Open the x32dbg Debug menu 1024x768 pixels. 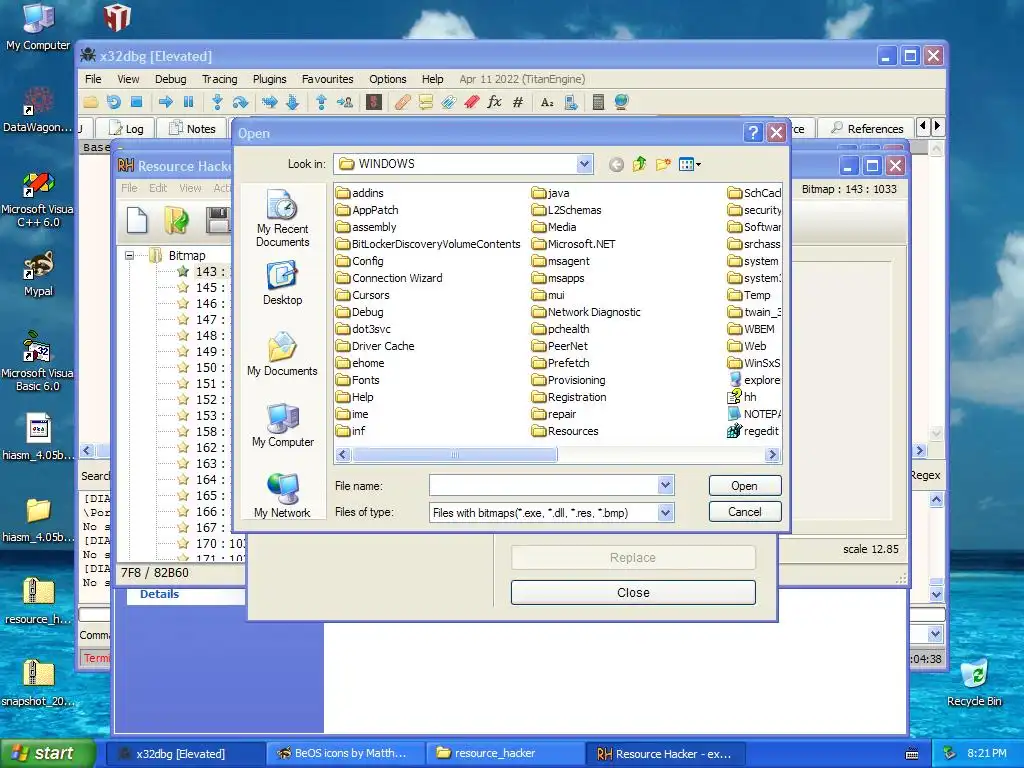click(170, 79)
